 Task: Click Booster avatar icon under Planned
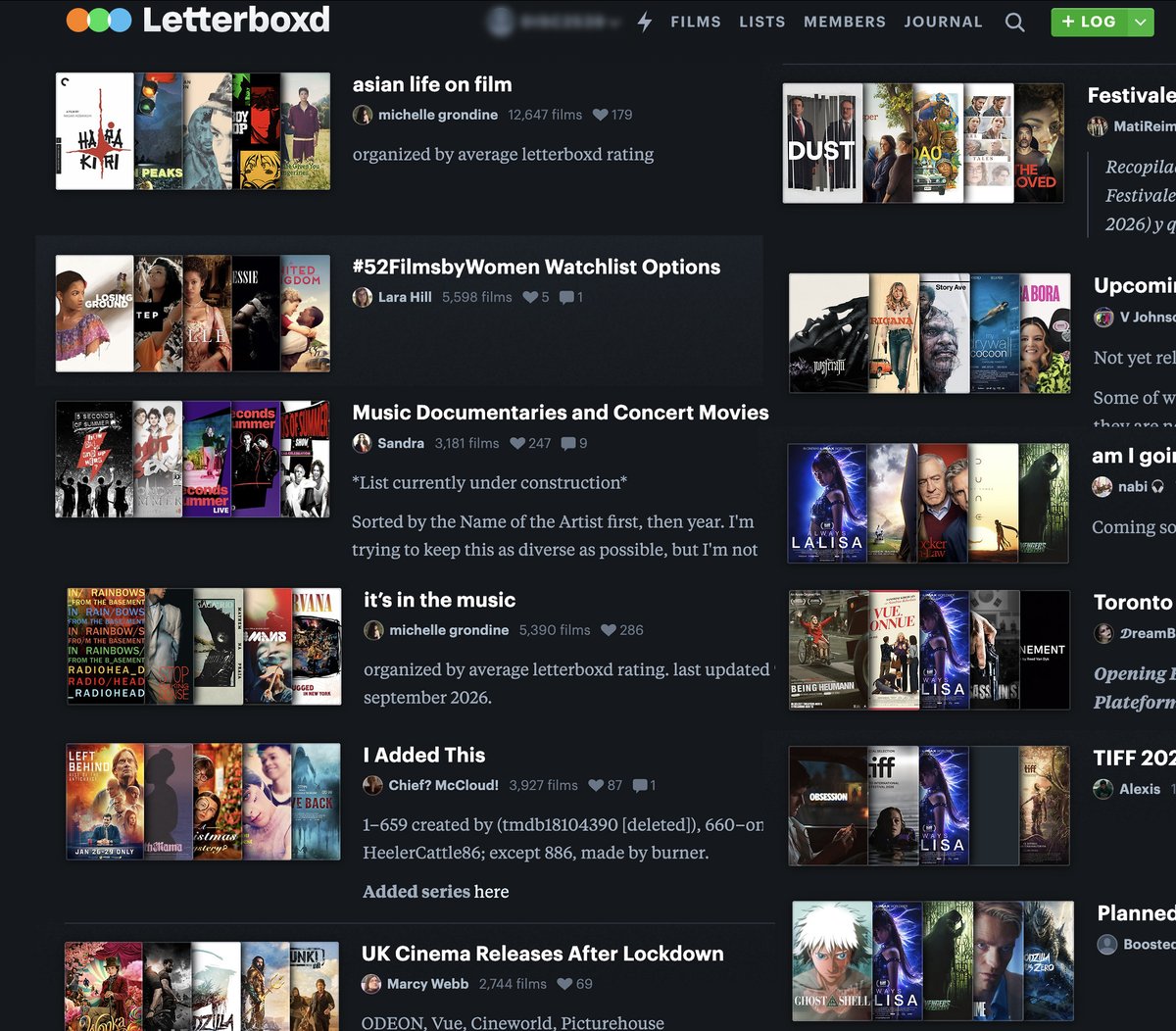[x=1107, y=944]
